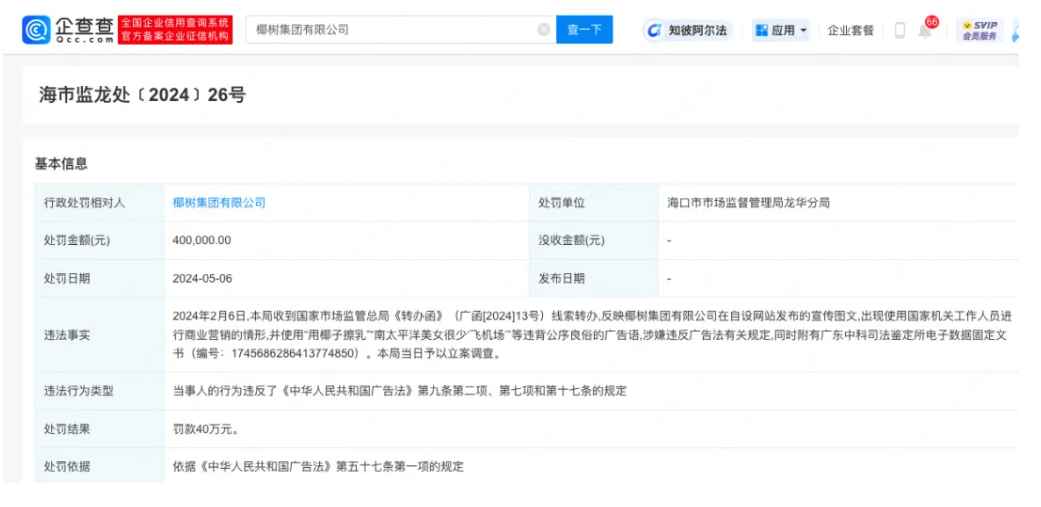Image resolution: width=1041 pixels, height=507 pixels.
Task: Open the 知彼阿尔法 tool
Action: (686, 30)
